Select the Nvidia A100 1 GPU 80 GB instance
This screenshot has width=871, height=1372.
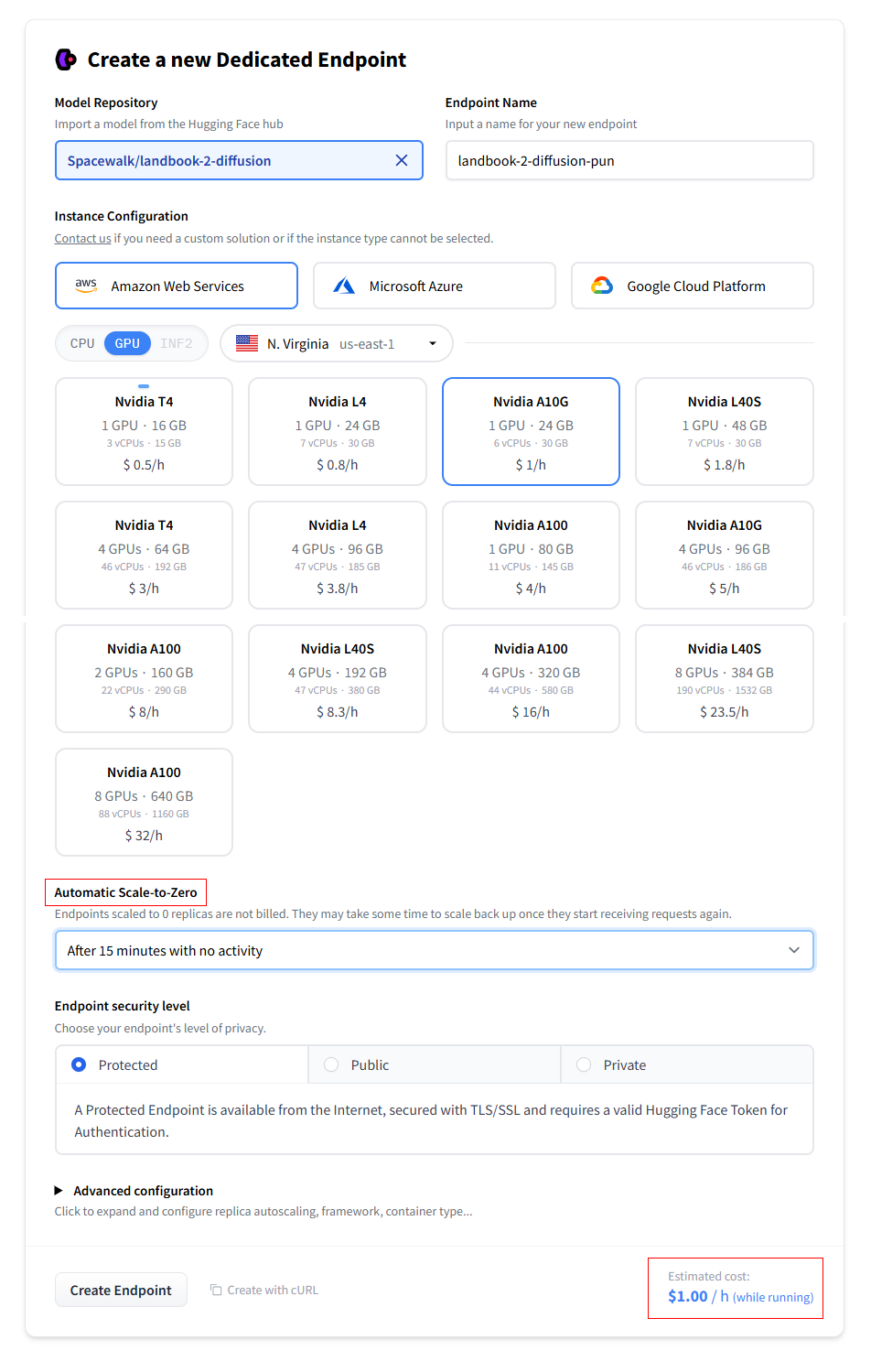[x=531, y=556]
